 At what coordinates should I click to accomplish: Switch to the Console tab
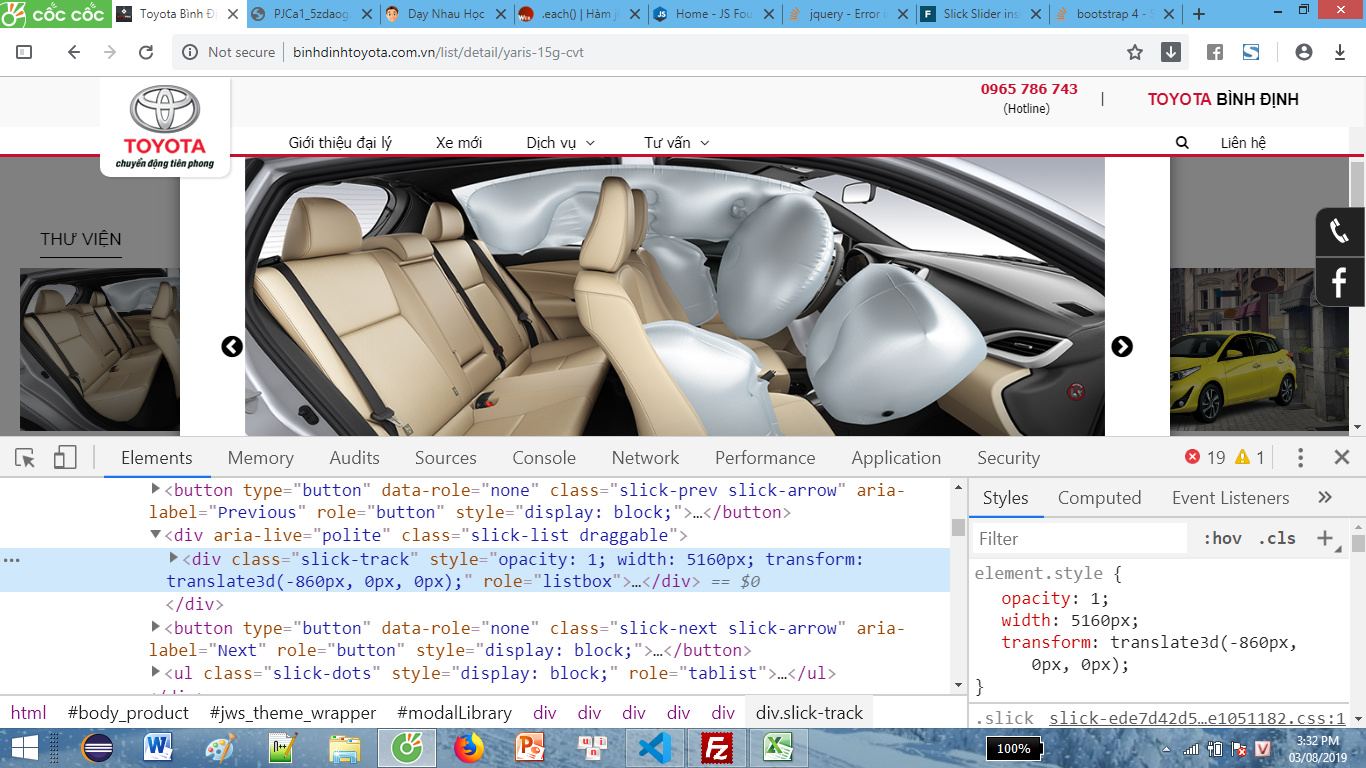coord(544,458)
